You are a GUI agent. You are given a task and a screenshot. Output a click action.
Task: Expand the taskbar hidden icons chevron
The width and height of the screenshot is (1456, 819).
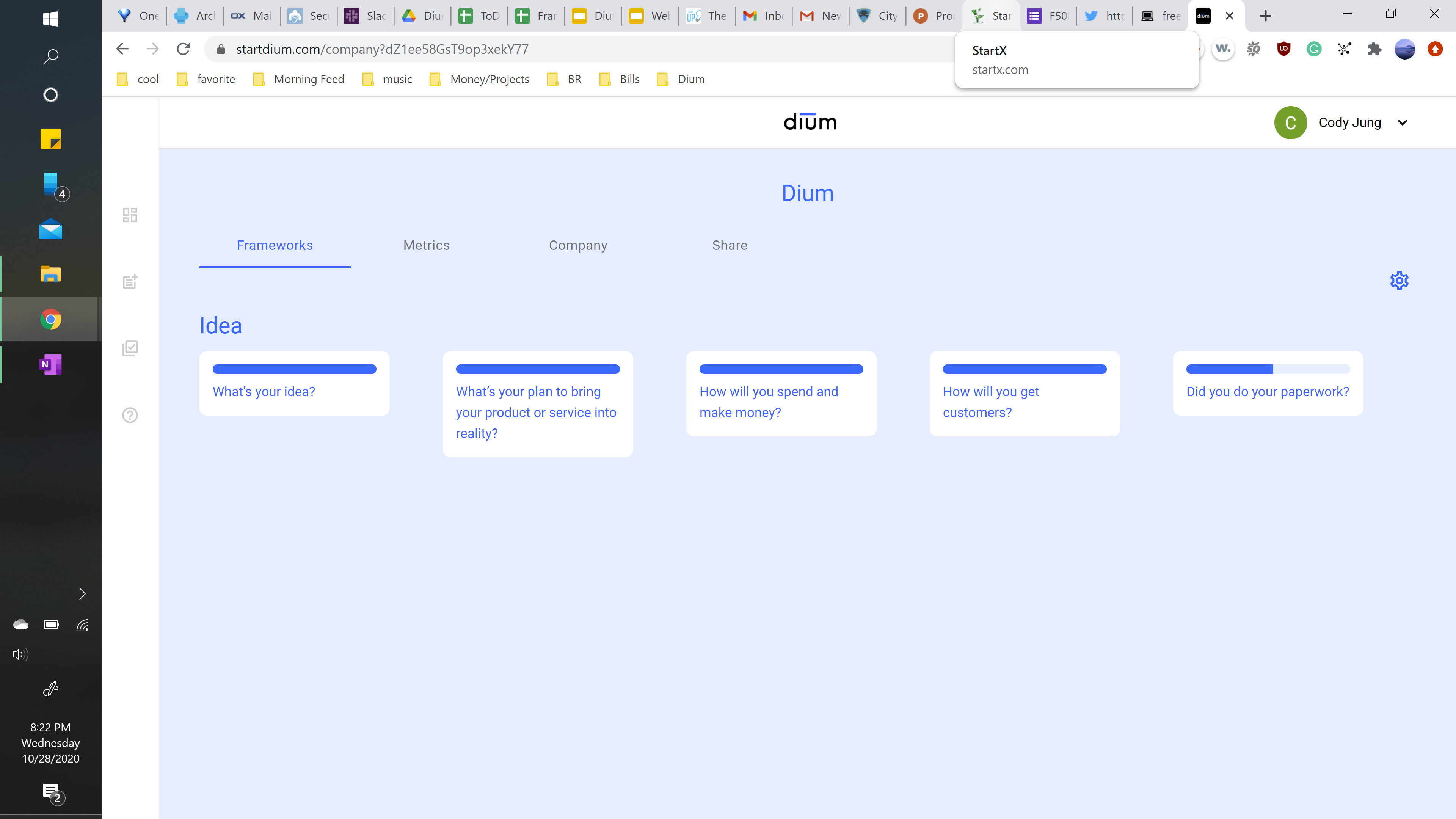82,593
